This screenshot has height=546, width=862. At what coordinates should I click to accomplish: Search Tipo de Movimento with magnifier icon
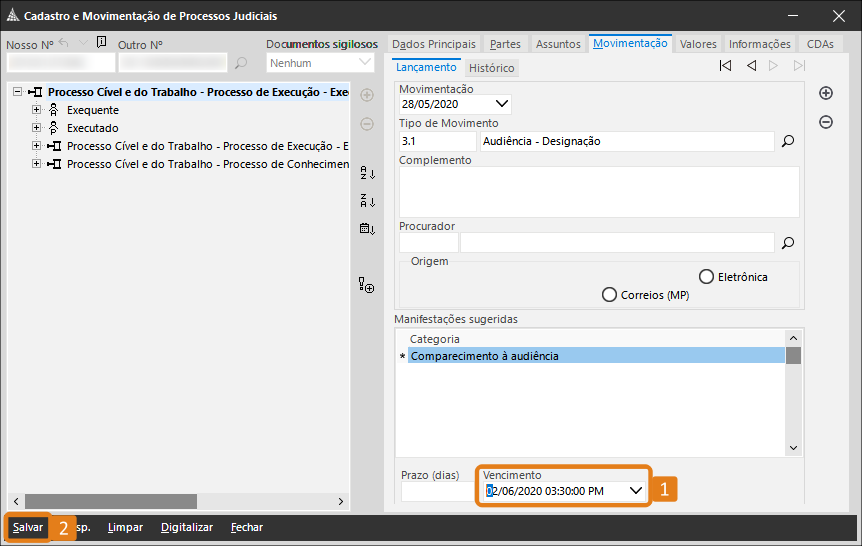(x=788, y=142)
